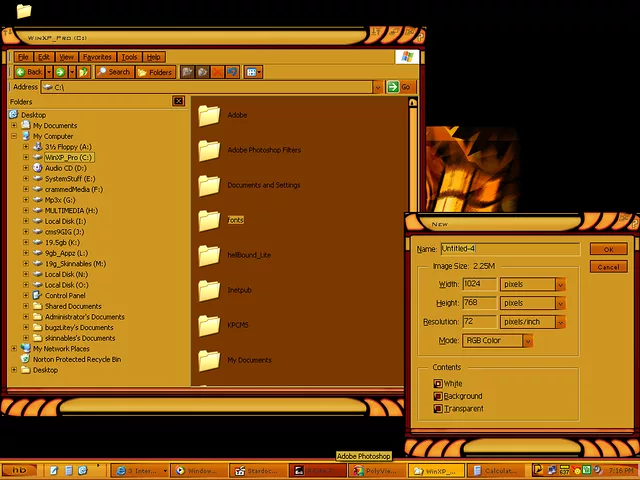This screenshot has width=640, height=480.
Task: Click the Explorer Address bar field
Action: point(207,87)
